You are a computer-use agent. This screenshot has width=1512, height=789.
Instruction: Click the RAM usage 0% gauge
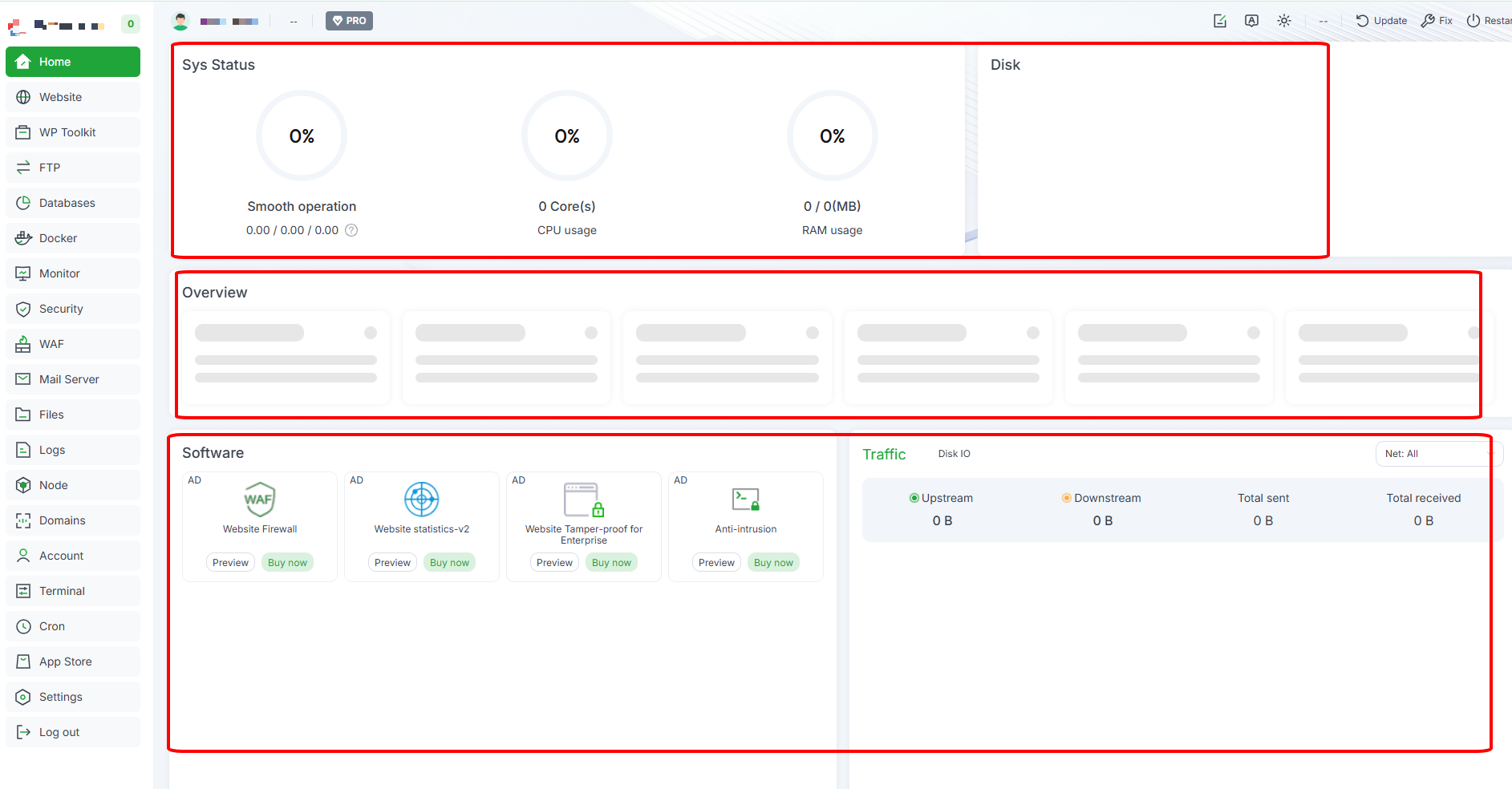pos(833,136)
